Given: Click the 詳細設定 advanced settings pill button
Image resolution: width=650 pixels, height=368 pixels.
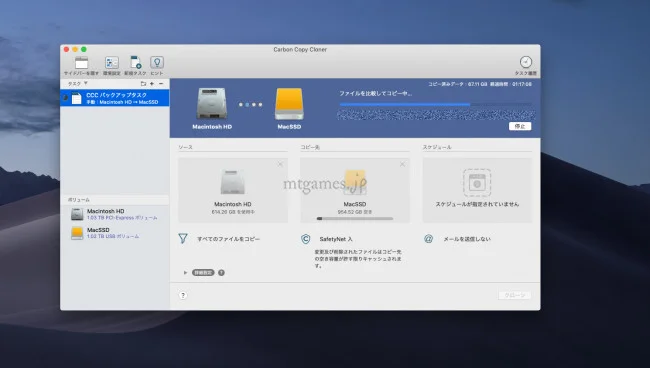Looking at the screenshot, I should click(x=203, y=273).
